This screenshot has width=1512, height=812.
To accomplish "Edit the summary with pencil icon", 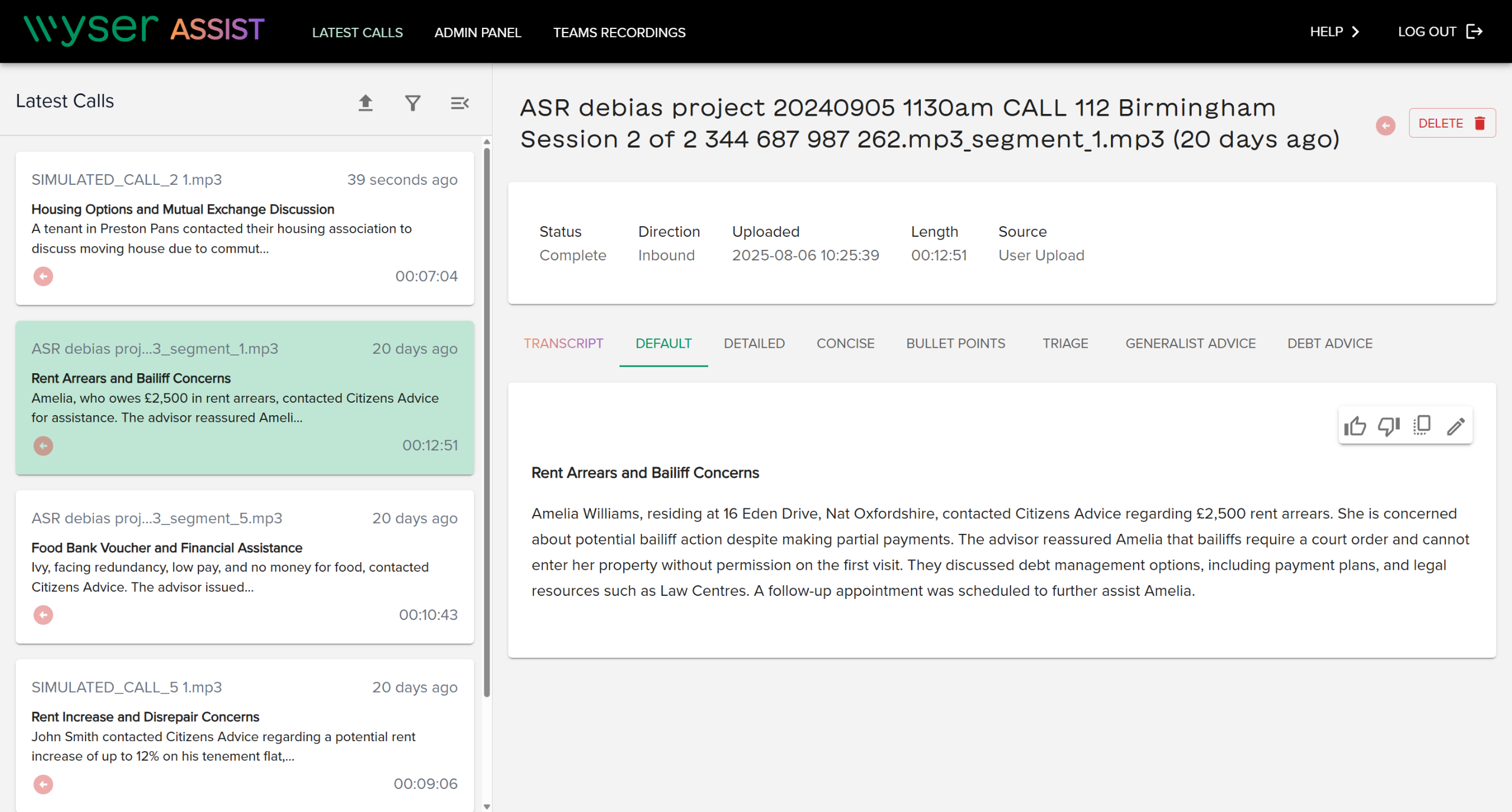I will pos(1456,426).
